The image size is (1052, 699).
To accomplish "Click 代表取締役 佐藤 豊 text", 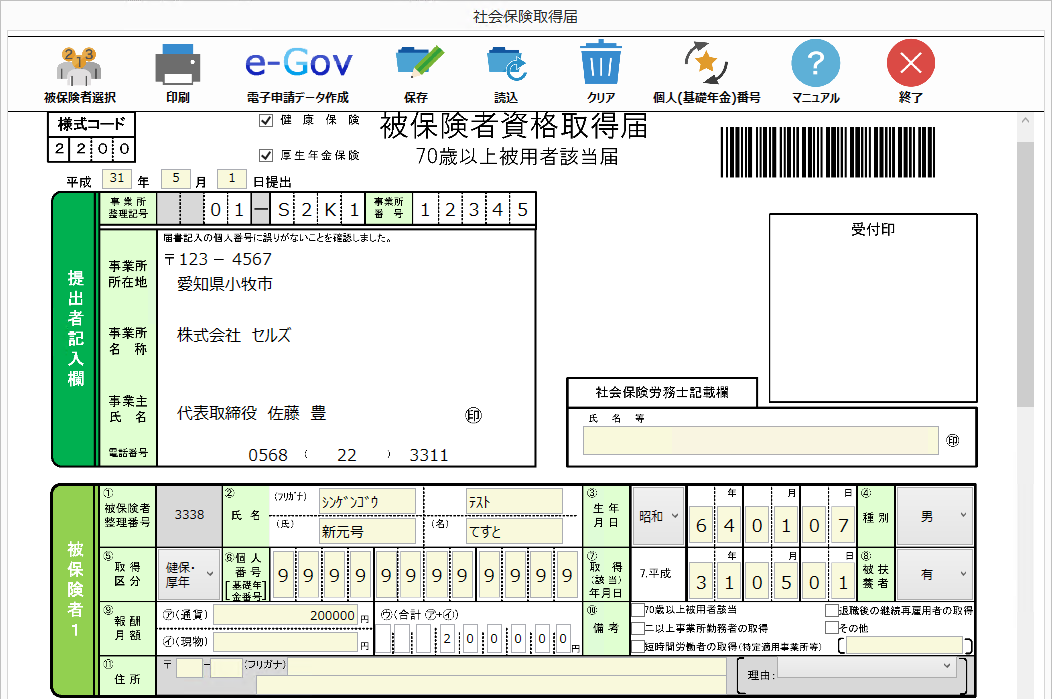I will click(252, 413).
